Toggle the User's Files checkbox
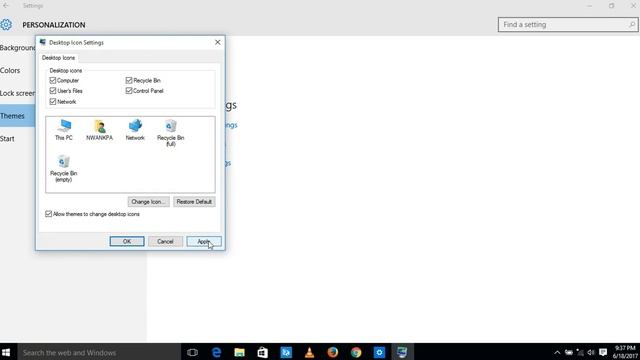The width and height of the screenshot is (640, 360). pos(53,91)
